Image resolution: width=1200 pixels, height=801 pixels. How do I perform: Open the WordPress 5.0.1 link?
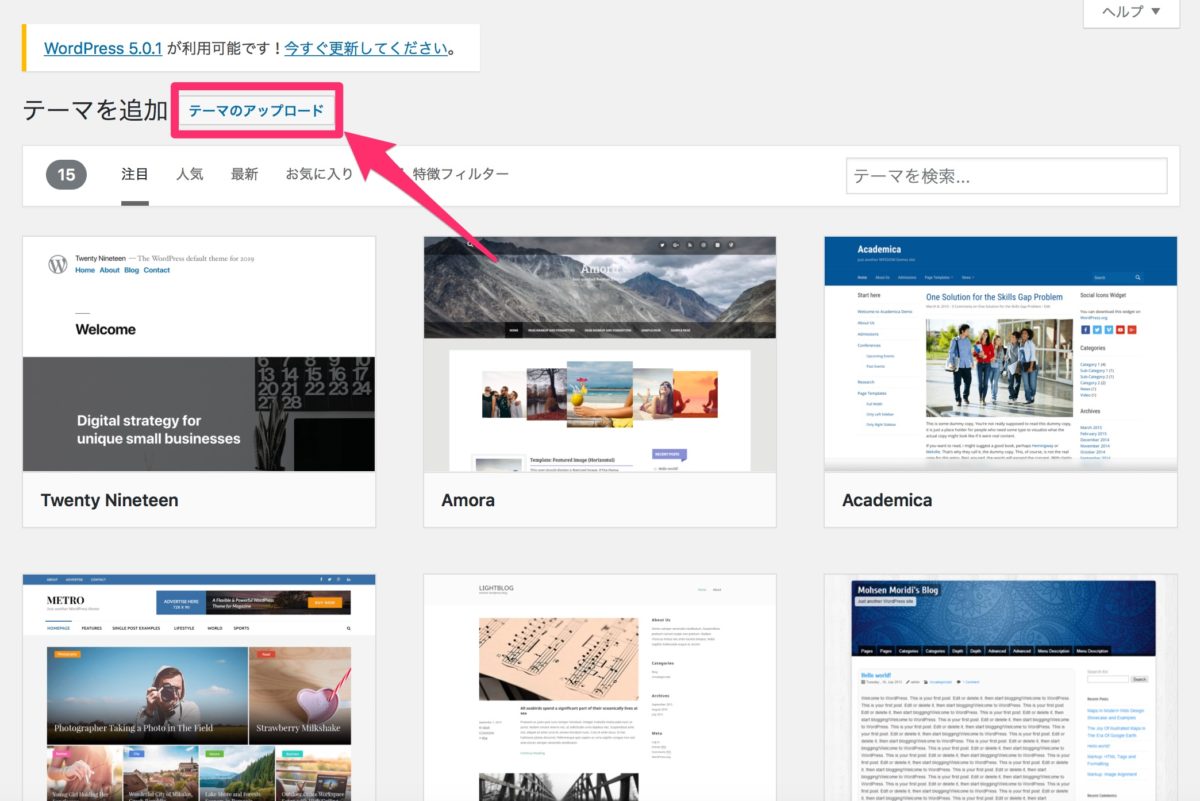[103, 48]
